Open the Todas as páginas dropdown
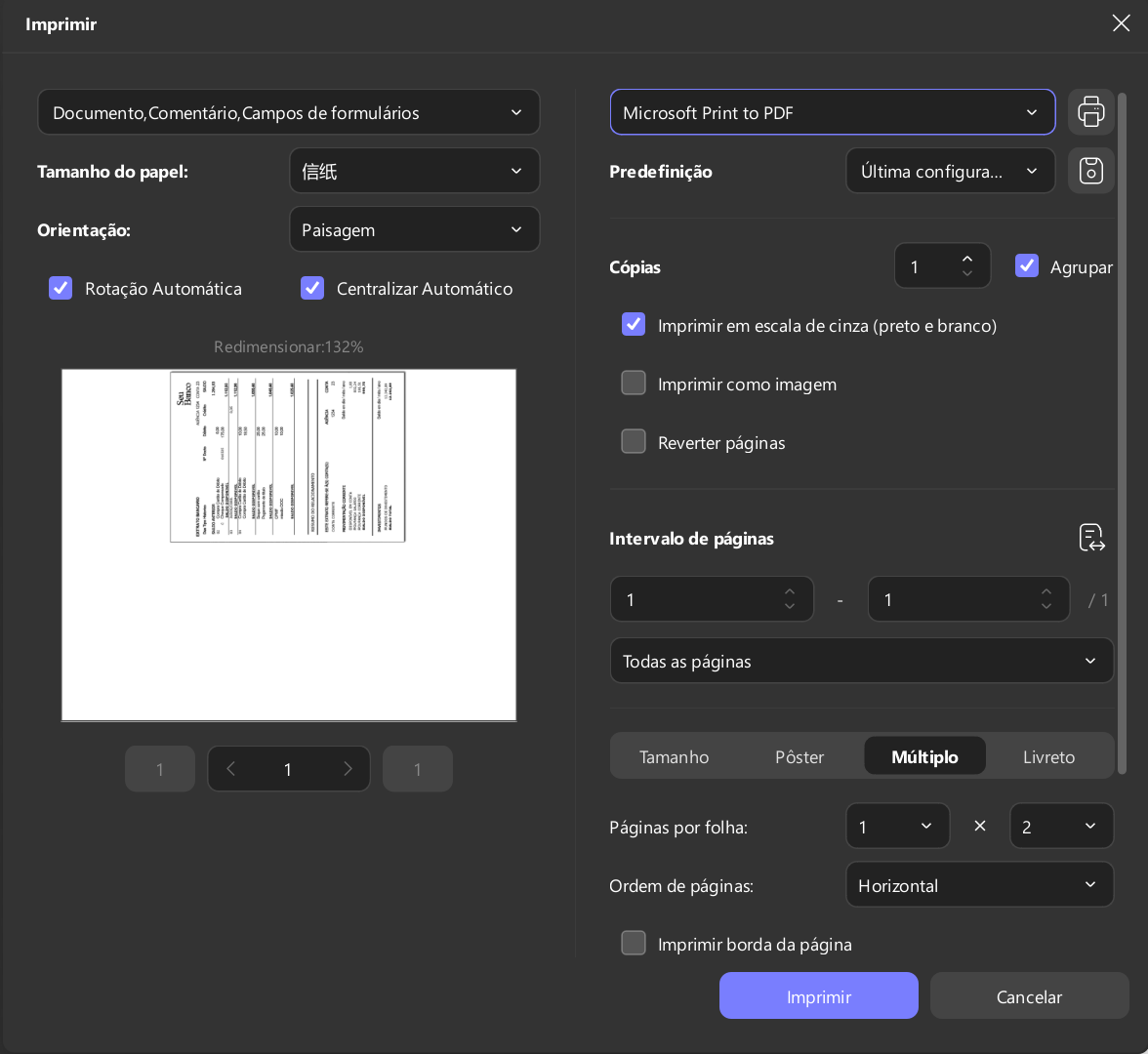The width and height of the screenshot is (1148, 1054). click(x=862, y=661)
